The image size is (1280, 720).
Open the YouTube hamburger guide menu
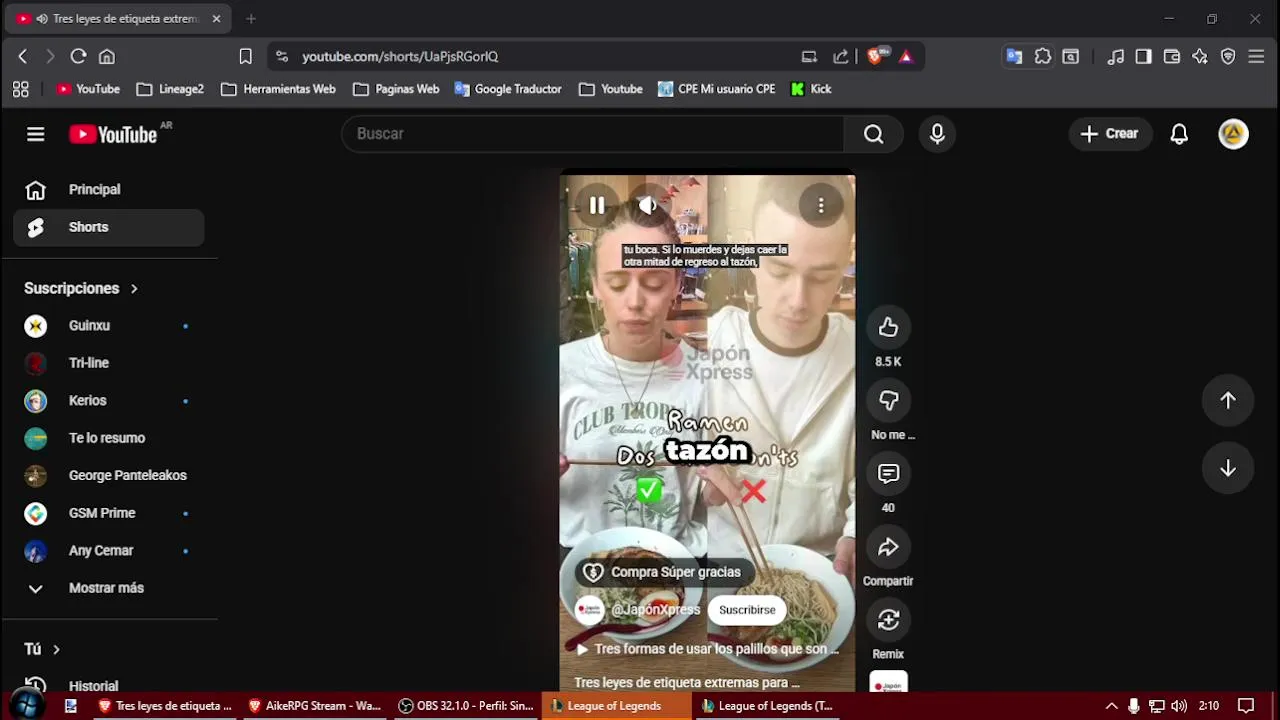coord(36,134)
